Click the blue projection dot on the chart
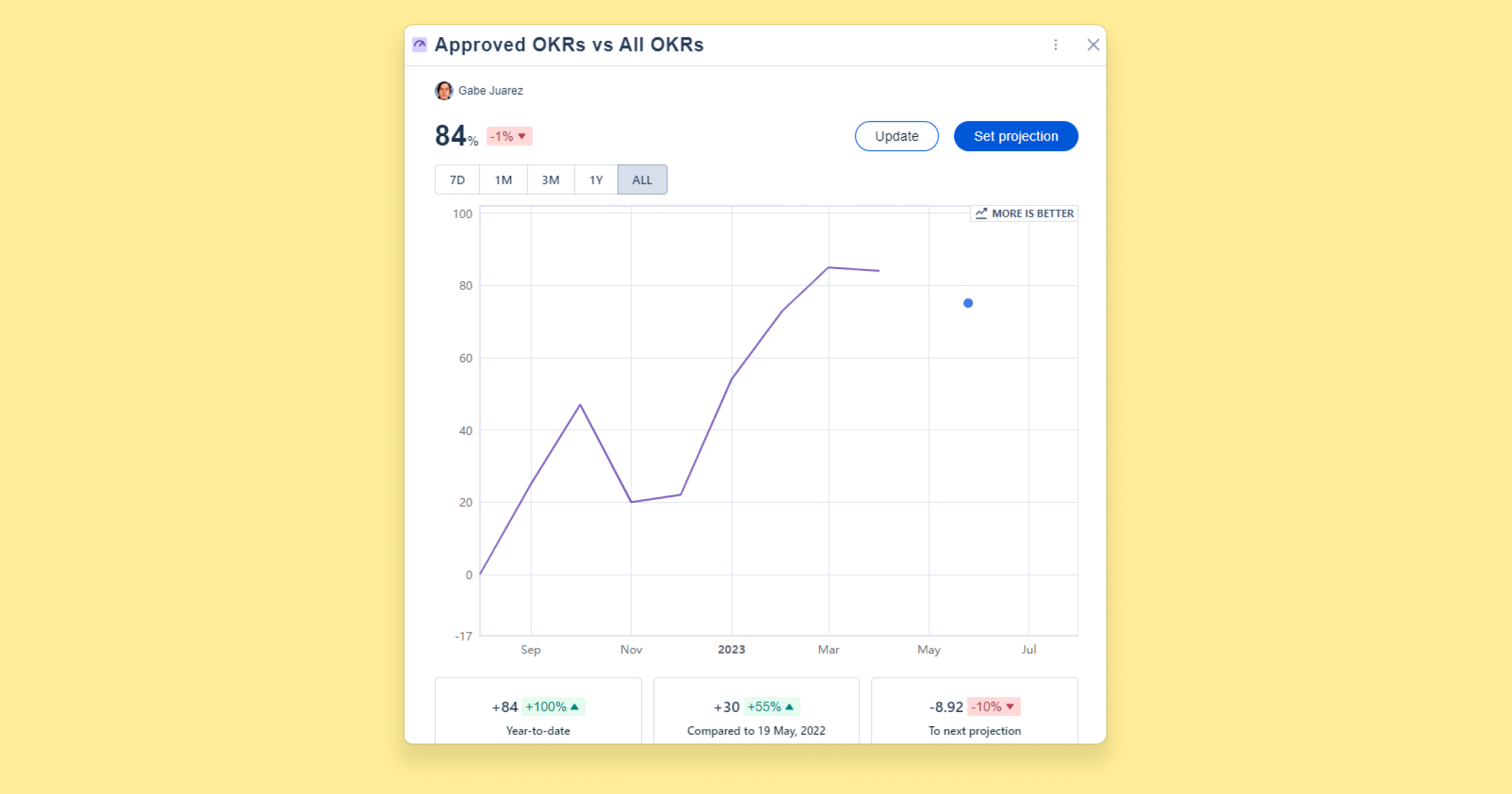This screenshot has height=794, width=1512. 968,303
